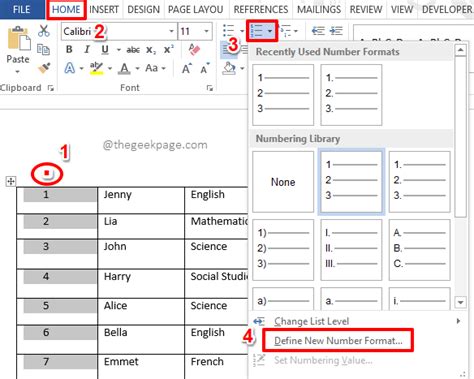474x379 pixels.
Task: Open the Multilevel List dropdown arrow
Action: tap(296, 31)
